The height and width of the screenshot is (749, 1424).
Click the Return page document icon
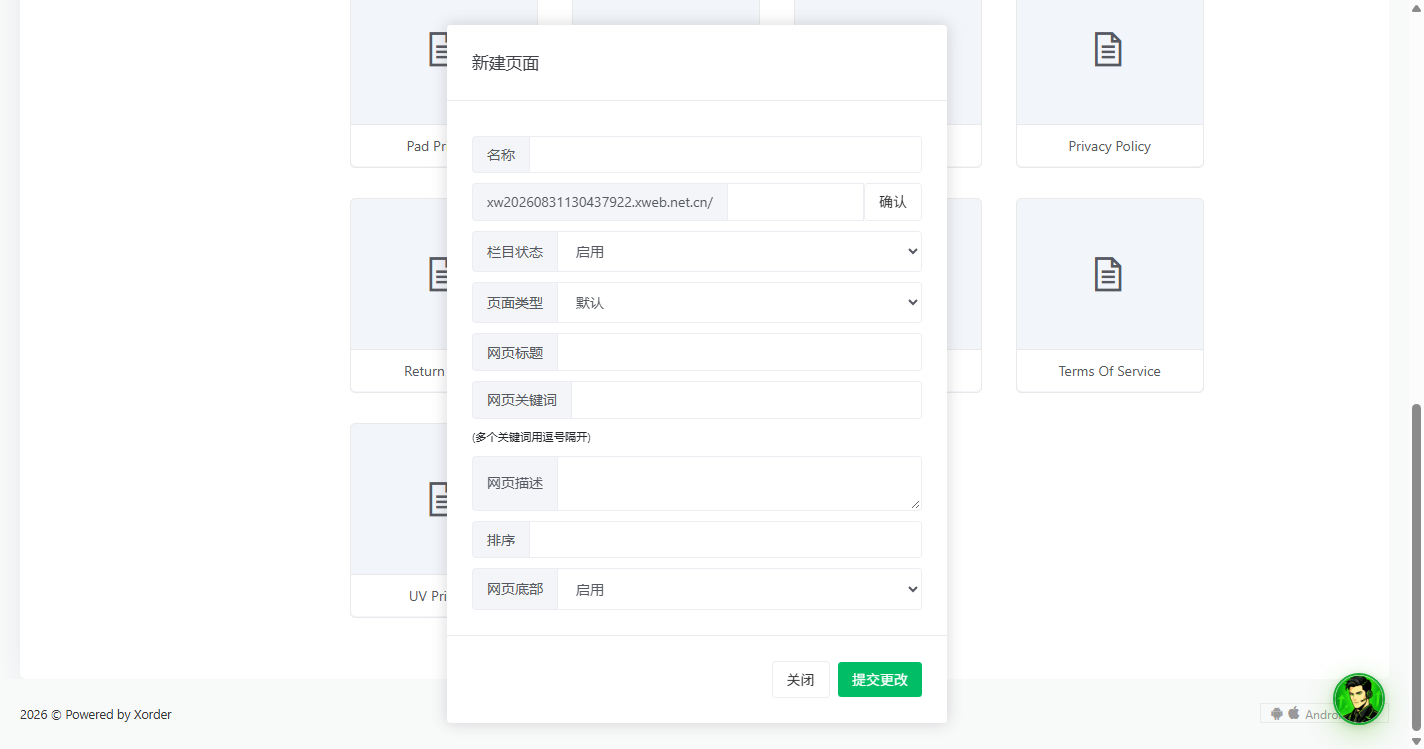438,274
